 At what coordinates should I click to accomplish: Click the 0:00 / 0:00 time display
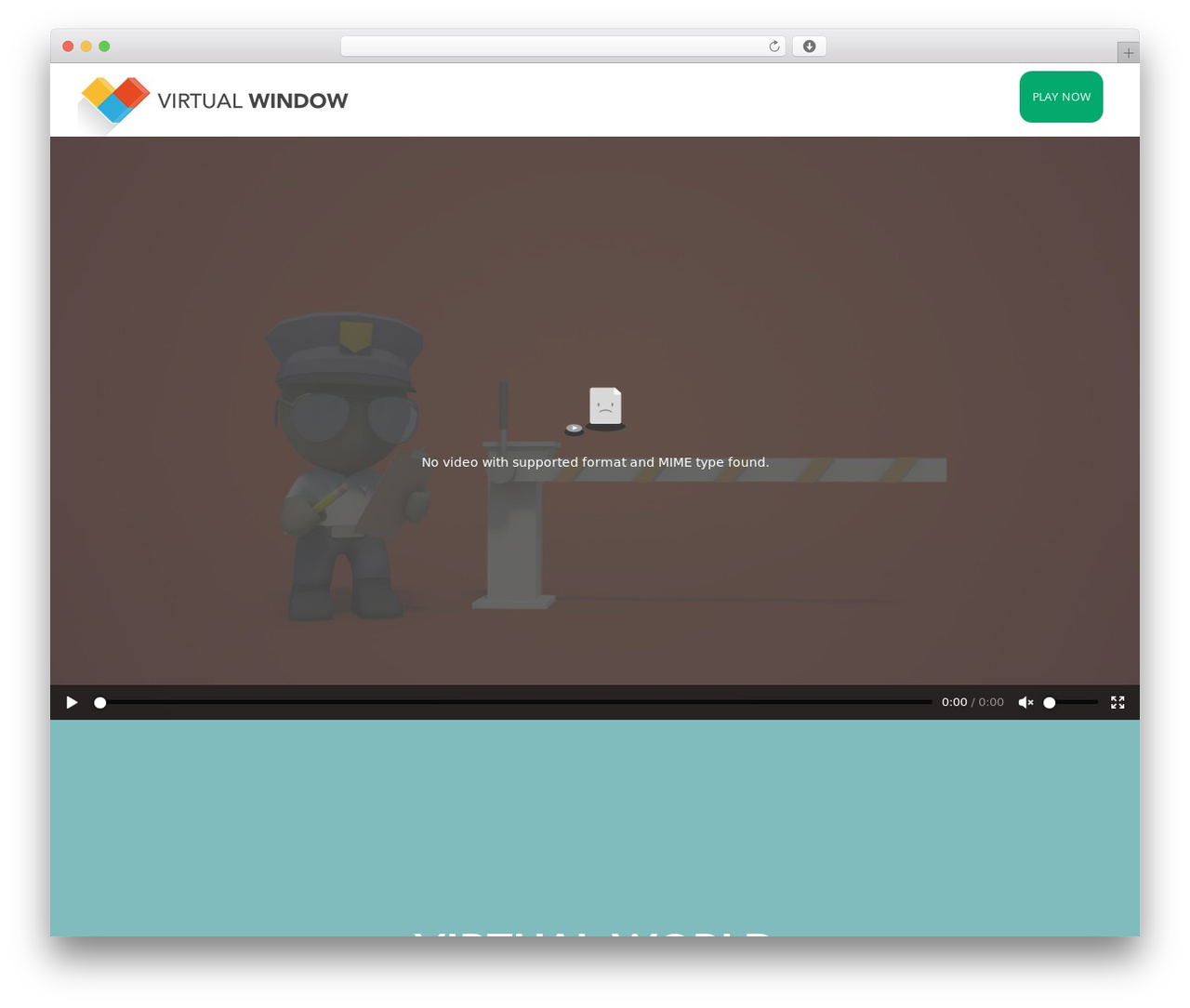972,702
